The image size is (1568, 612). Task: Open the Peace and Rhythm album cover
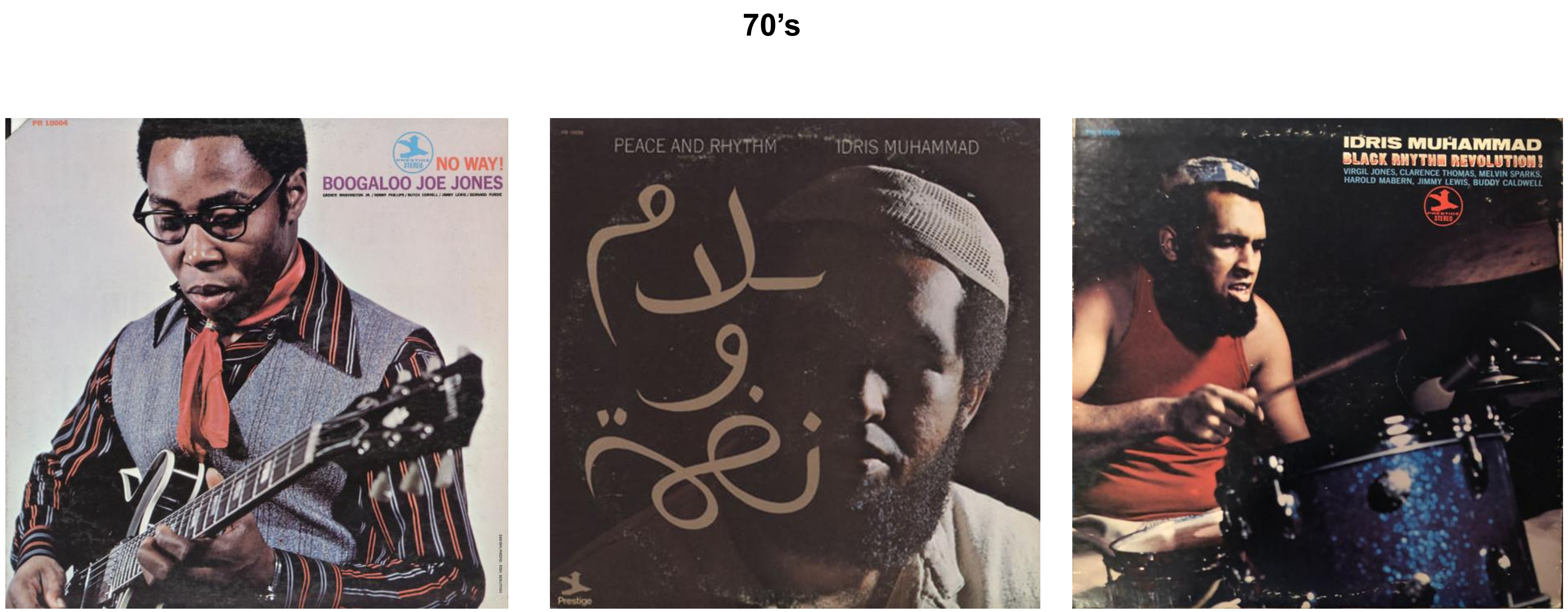pyautogui.click(x=795, y=363)
